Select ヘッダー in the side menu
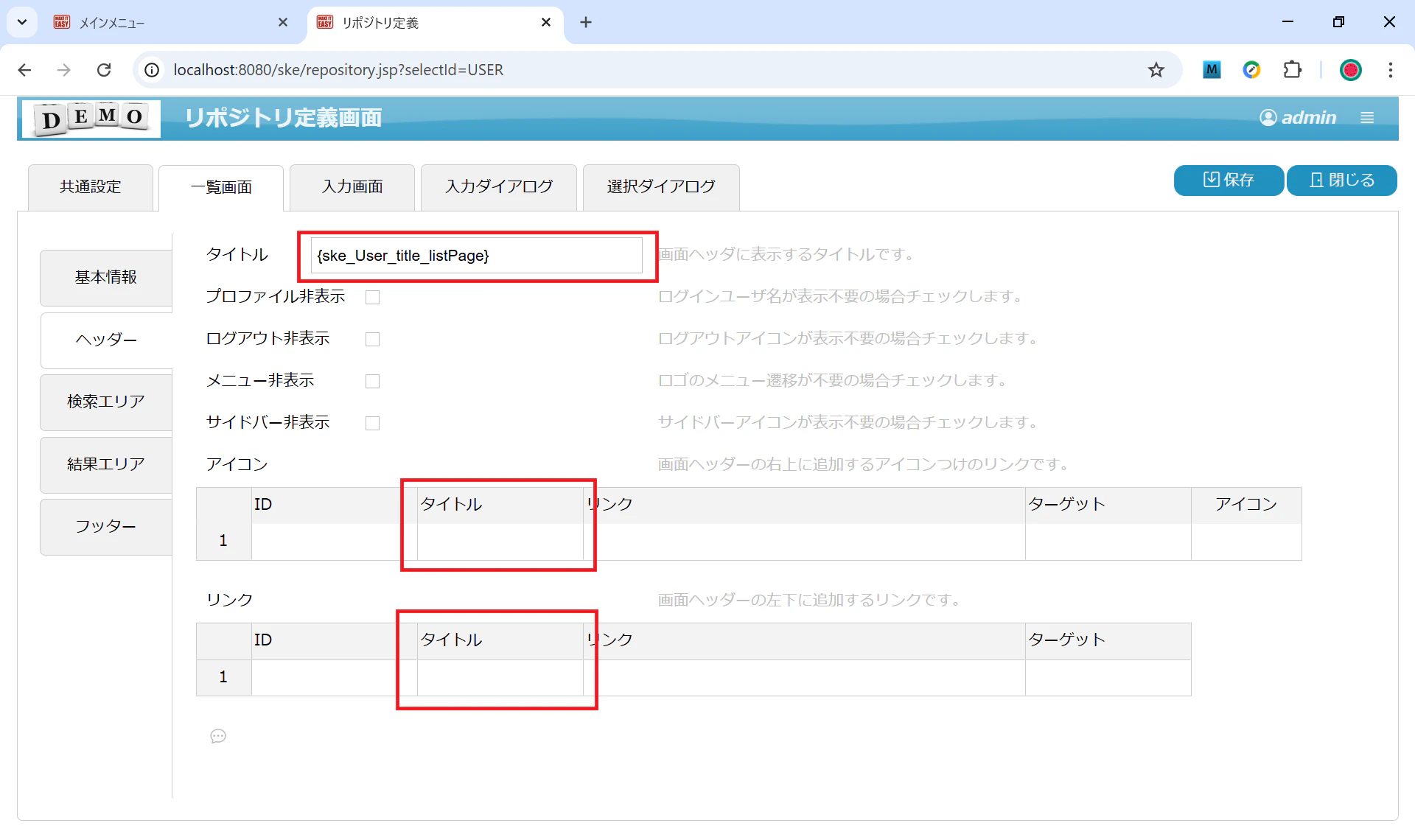1415x840 pixels. point(106,340)
